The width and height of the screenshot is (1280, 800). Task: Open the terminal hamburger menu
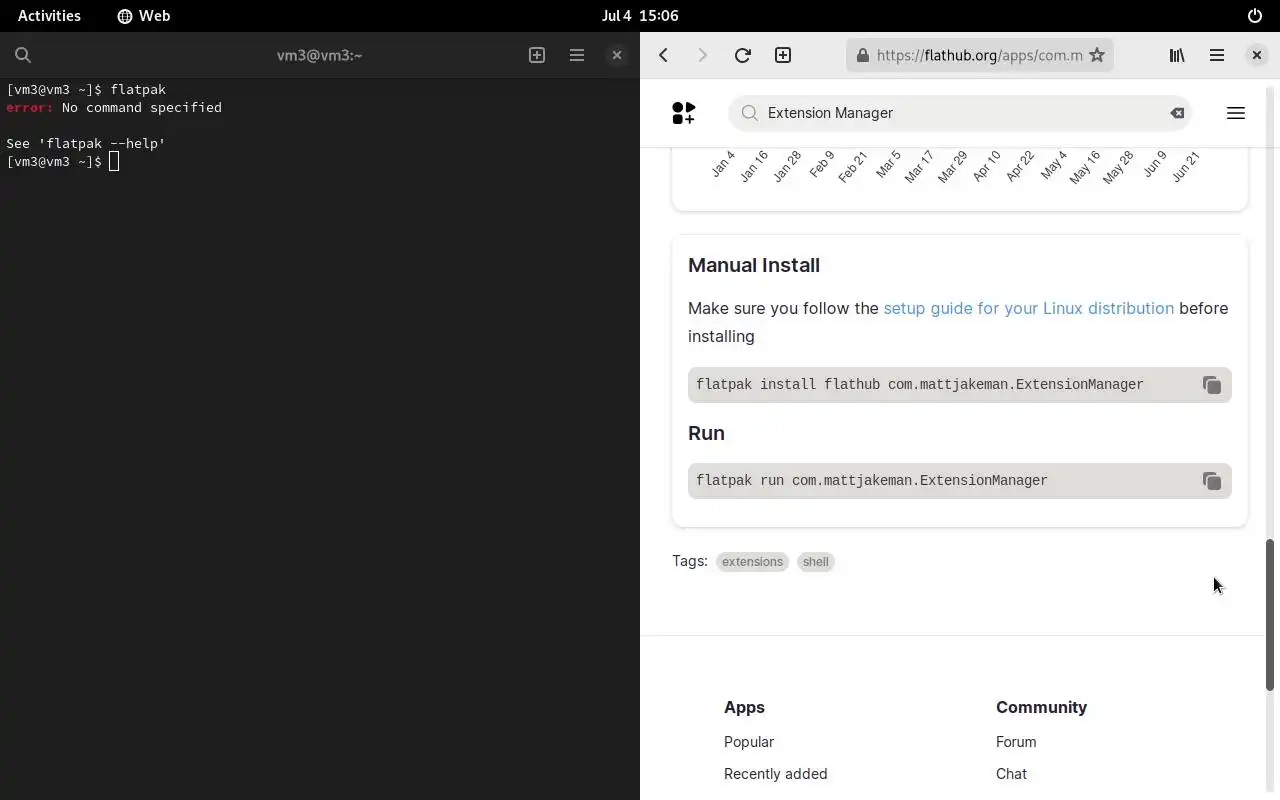[577, 55]
